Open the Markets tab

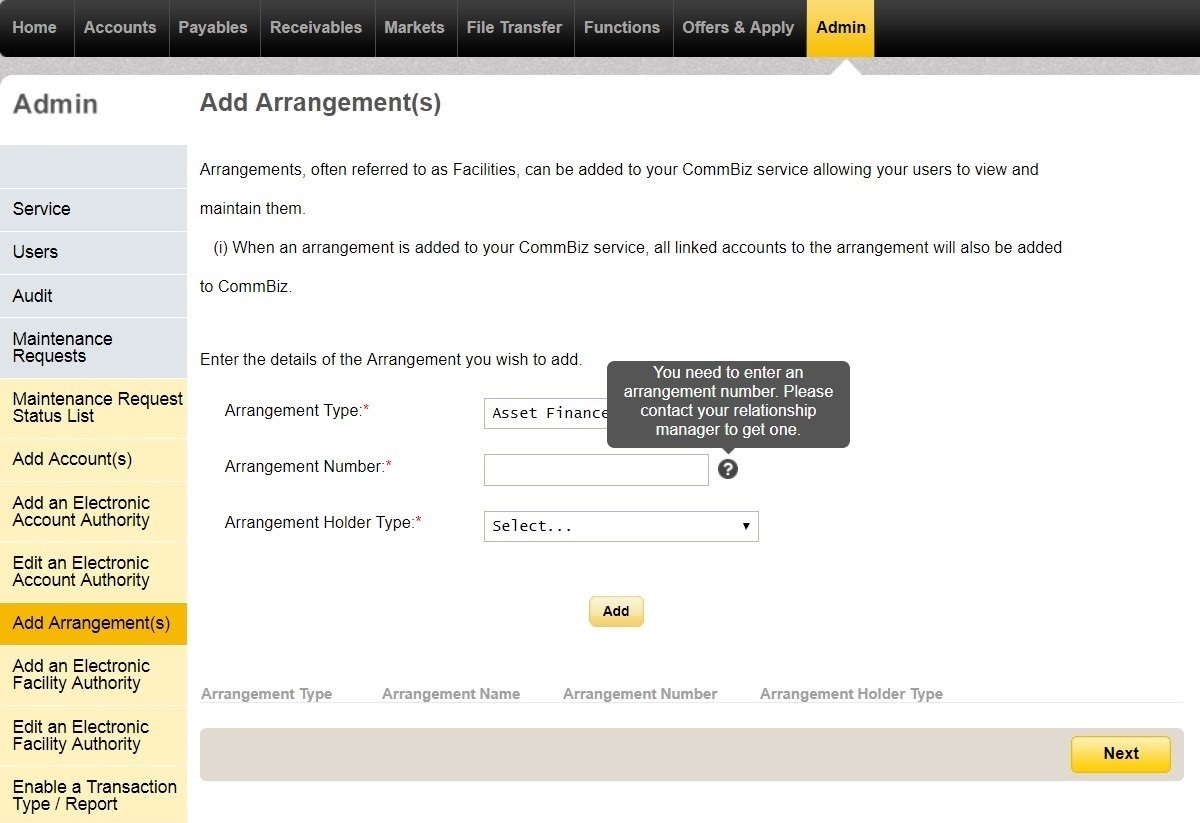[x=414, y=28]
